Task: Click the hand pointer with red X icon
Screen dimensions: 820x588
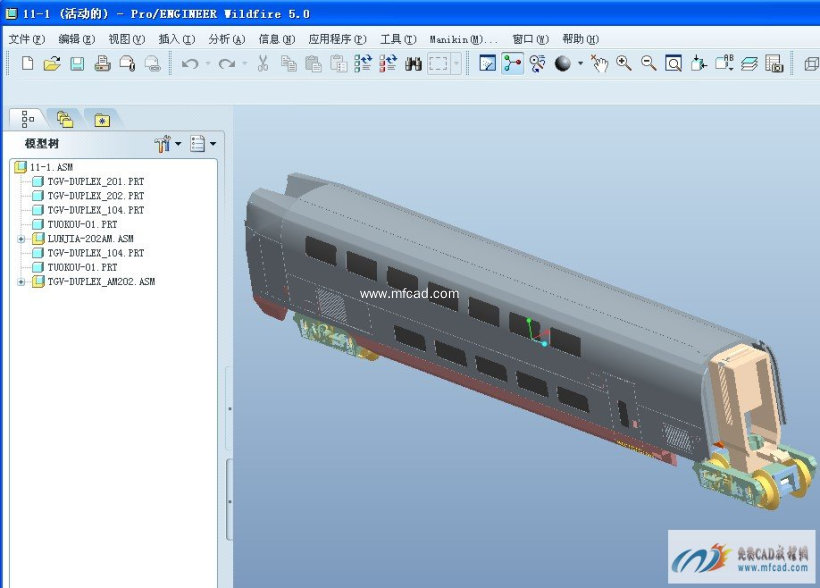Action: point(599,64)
